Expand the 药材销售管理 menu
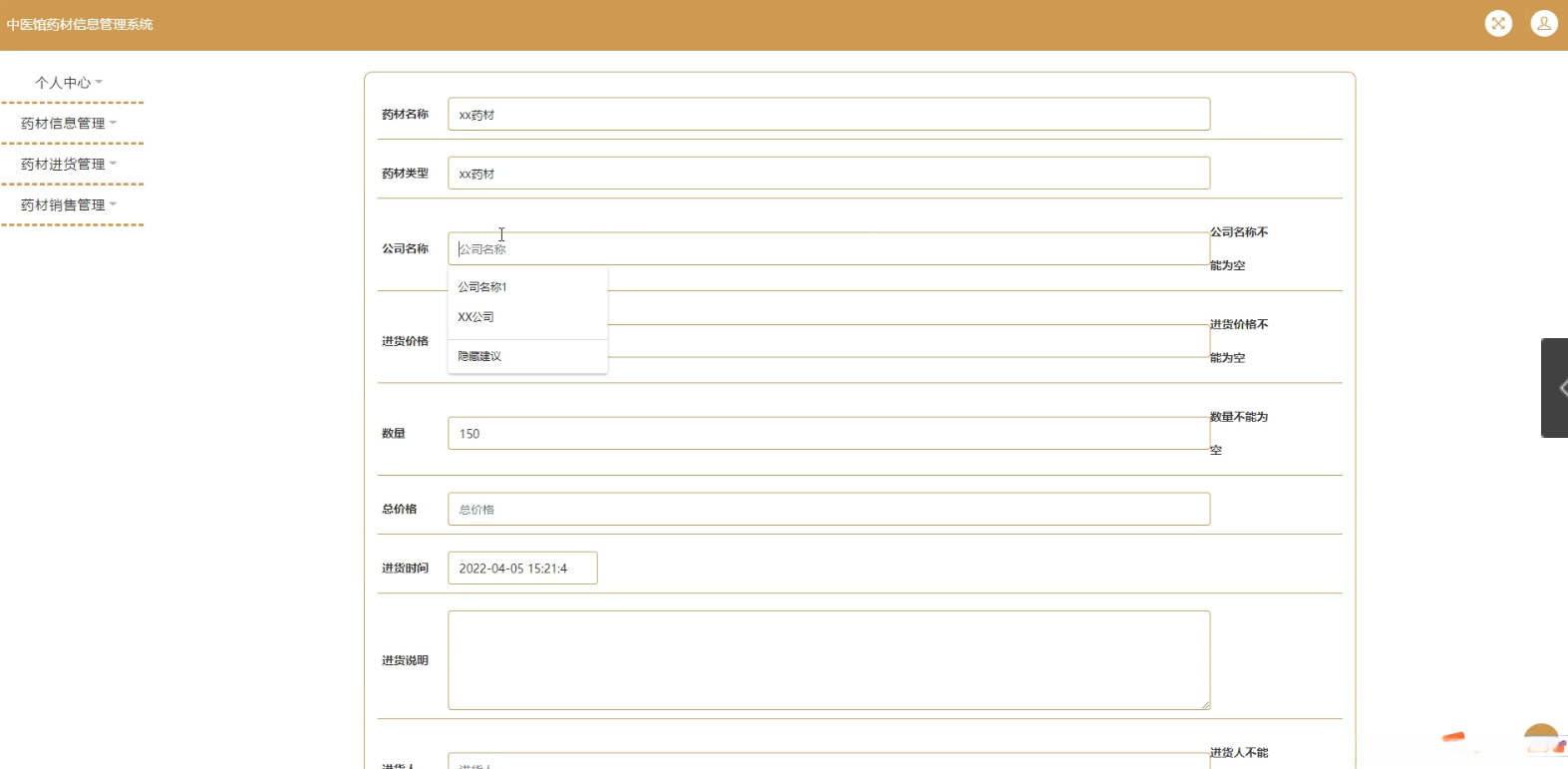The width and height of the screenshot is (1568, 769). point(70,205)
